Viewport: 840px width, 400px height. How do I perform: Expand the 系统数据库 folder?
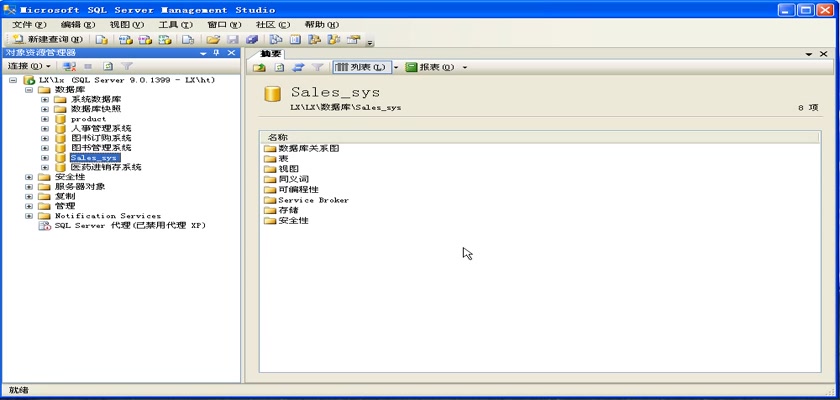(45, 100)
